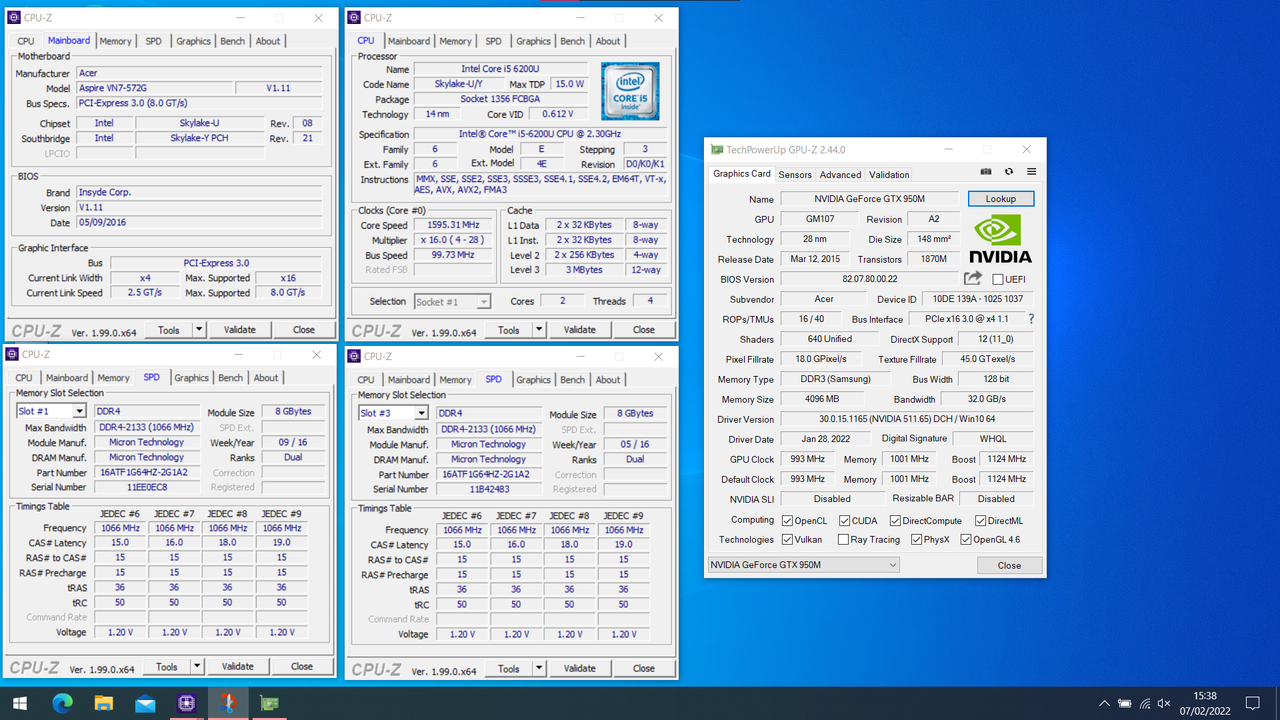Launch Microsoft Edge from the taskbar
The width and height of the screenshot is (1280, 720).
(62, 703)
